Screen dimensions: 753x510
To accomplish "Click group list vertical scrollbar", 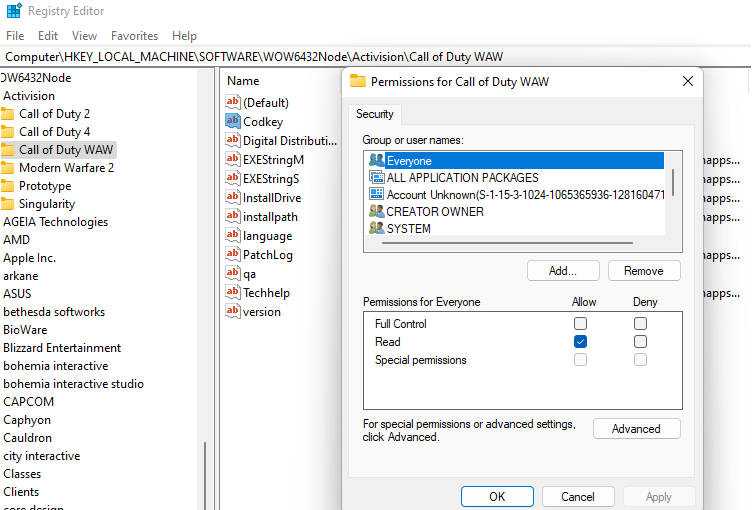I will point(673,182).
